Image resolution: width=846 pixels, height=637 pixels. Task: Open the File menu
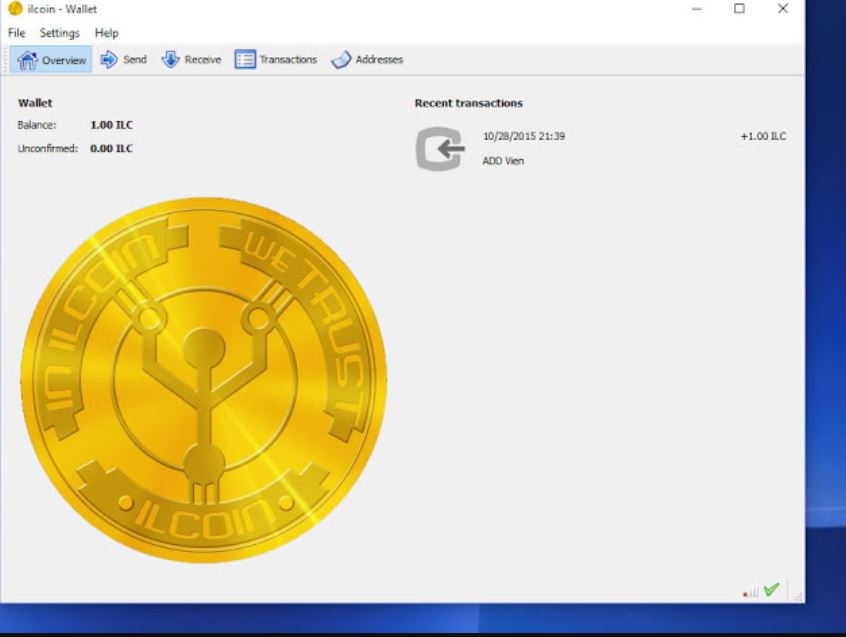[16, 33]
